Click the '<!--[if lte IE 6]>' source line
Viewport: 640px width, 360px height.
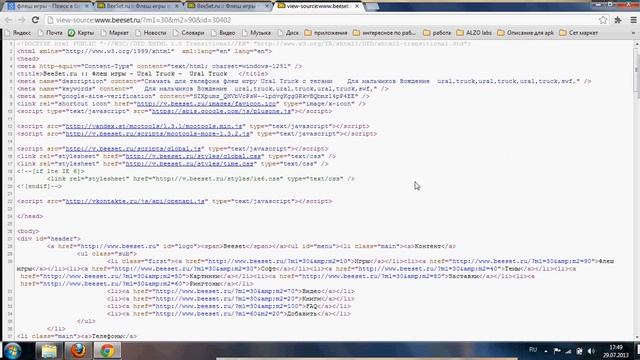(51, 171)
